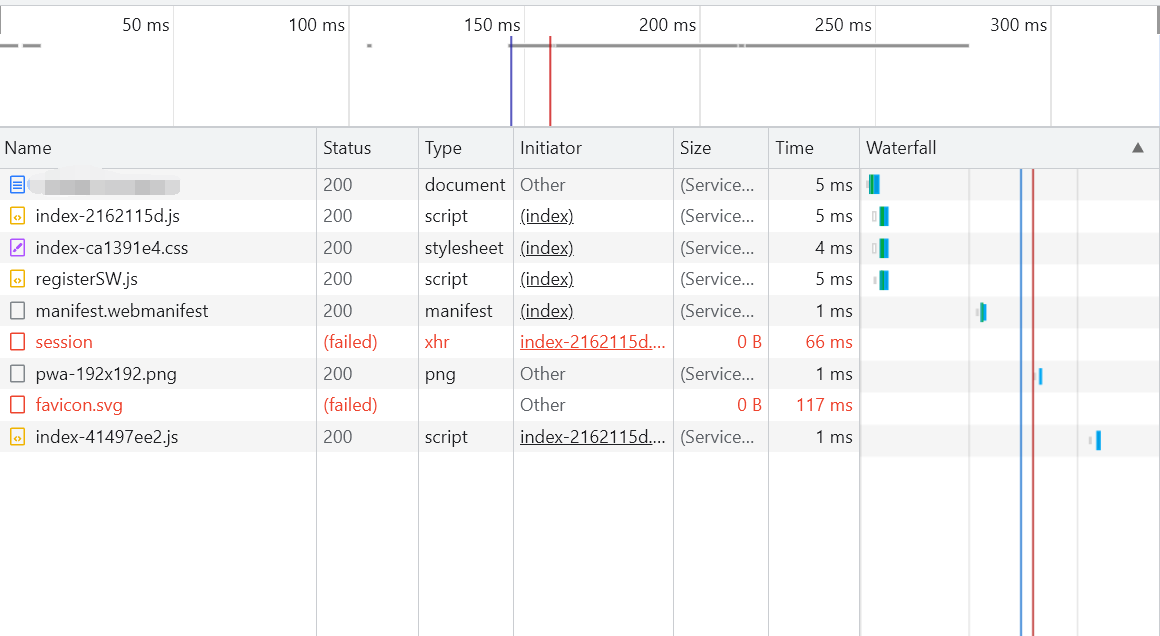Select the pwa-192x192.png request
Screen dimensions: 1160x636
tap(106, 373)
